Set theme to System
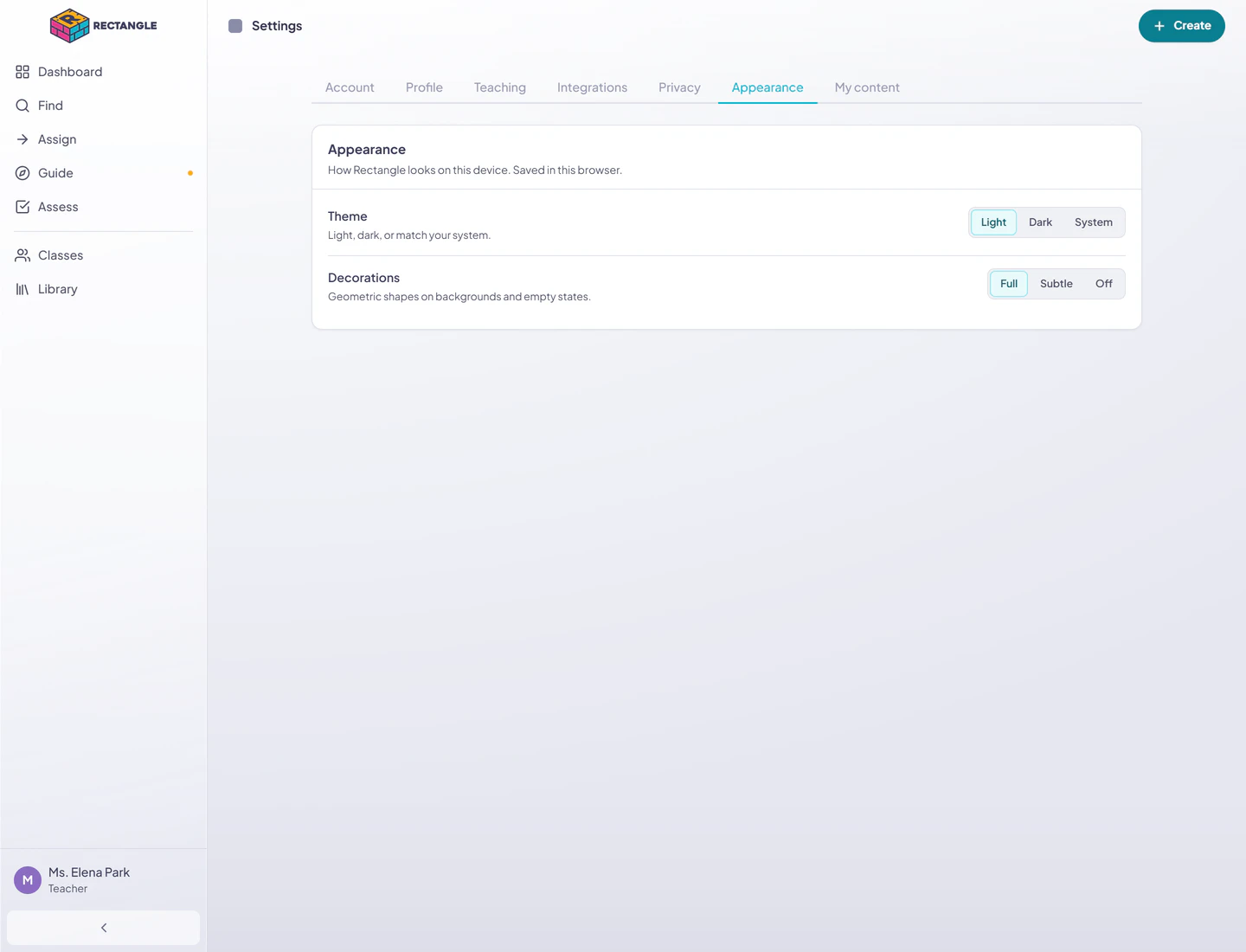Image resolution: width=1246 pixels, height=952 pixels. click(1094, 222)
